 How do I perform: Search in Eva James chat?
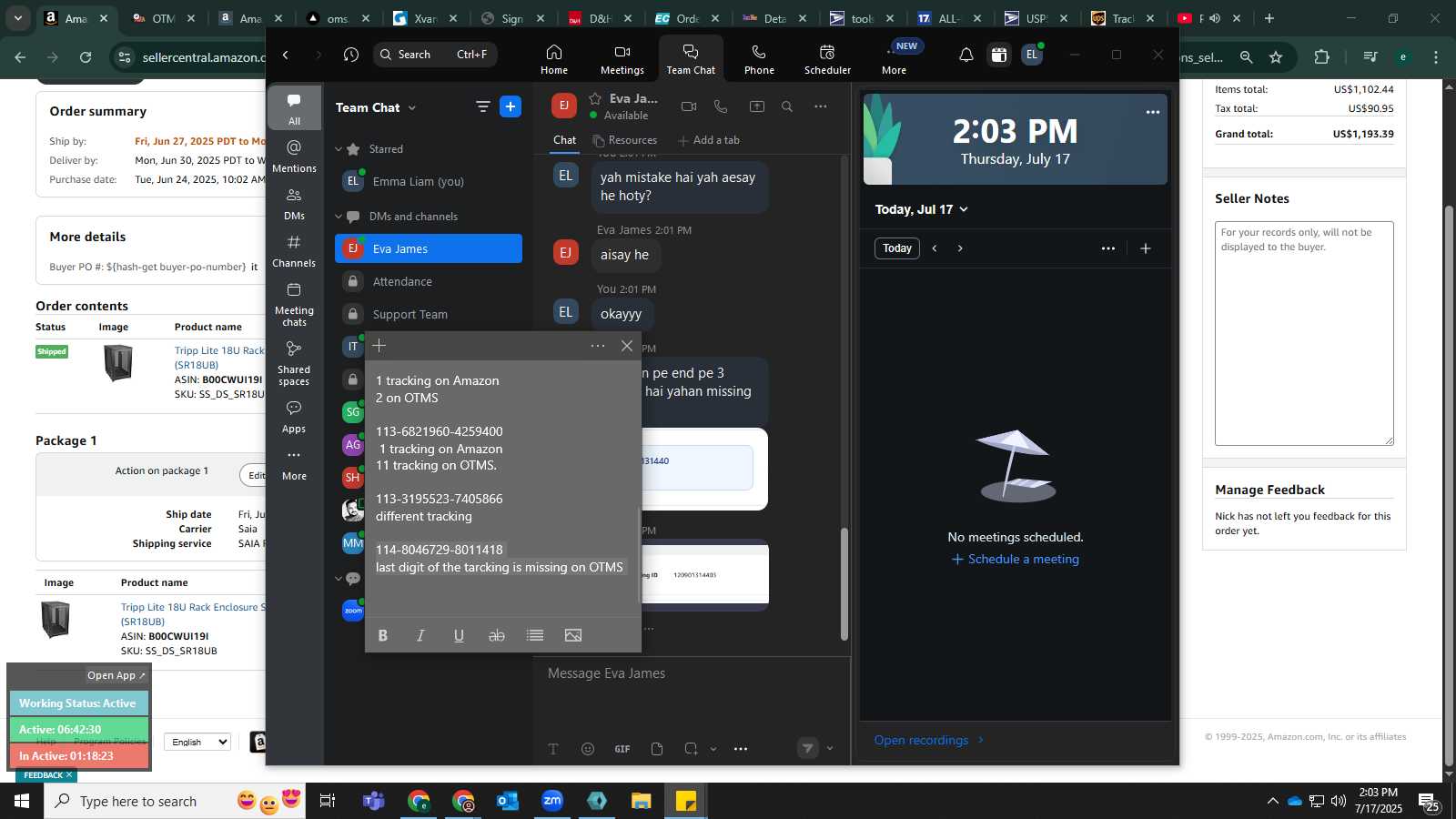787,106
